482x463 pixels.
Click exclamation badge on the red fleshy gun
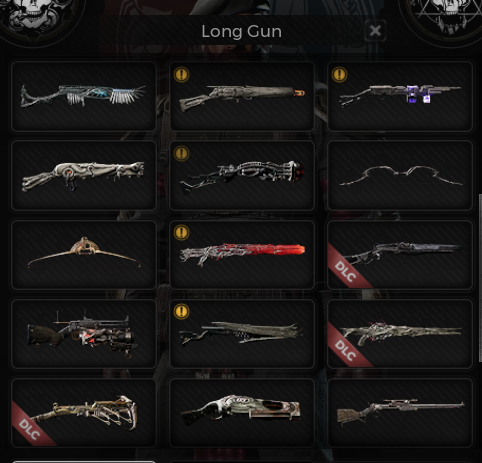(x=182, y=232)
